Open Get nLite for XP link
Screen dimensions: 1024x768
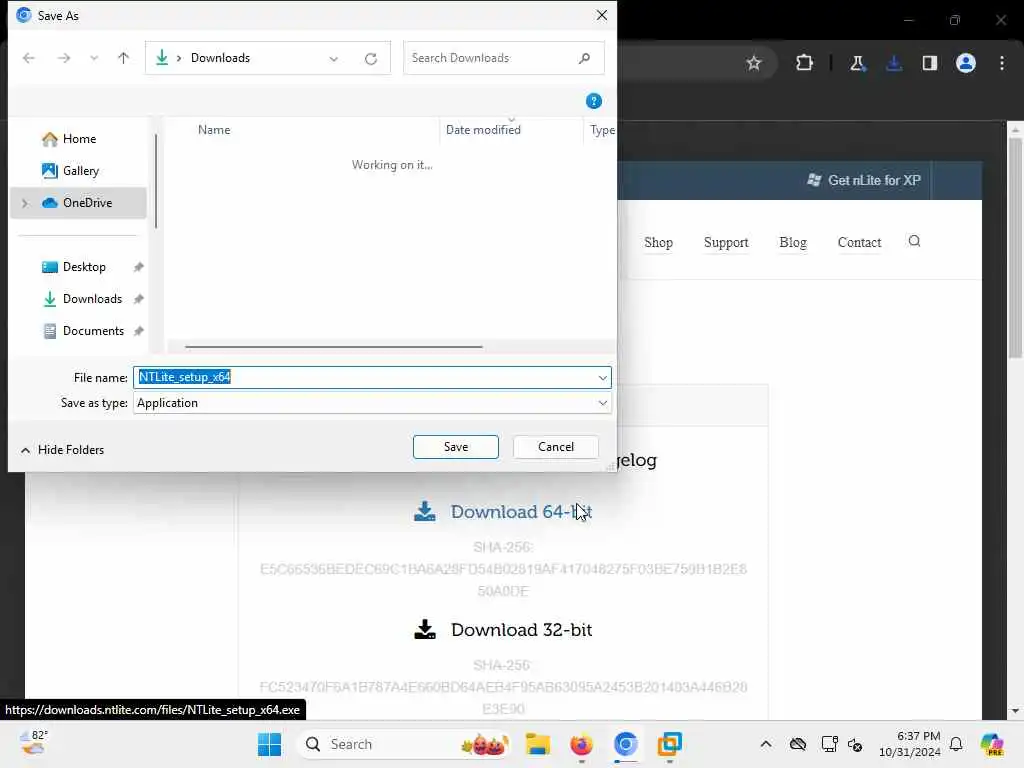864,181
